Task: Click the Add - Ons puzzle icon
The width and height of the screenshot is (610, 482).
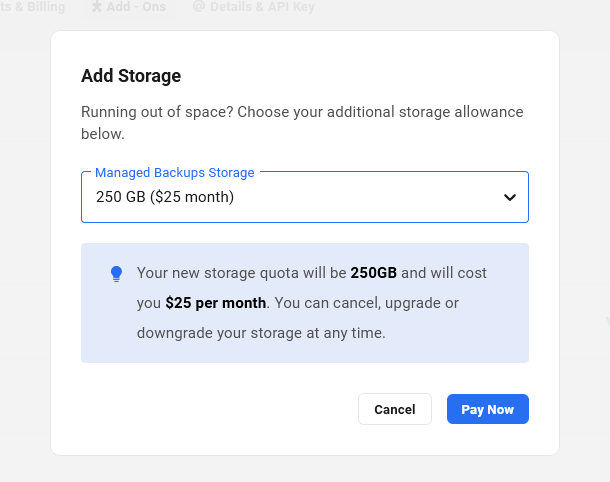Action: [96, 6]
